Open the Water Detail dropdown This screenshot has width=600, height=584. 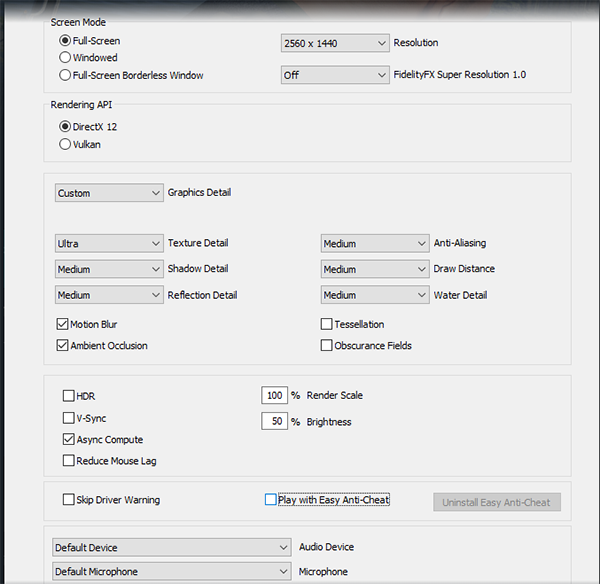375,295
